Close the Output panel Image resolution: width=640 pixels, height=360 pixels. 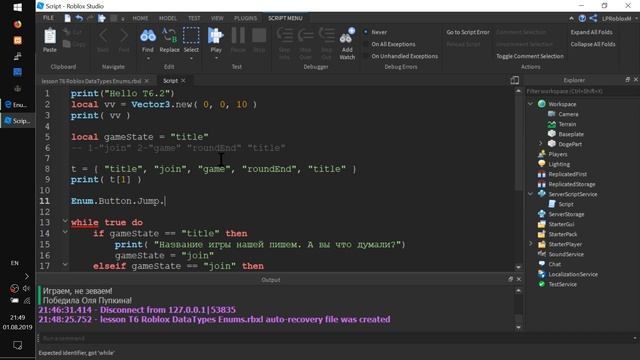(x=519, y=279)
